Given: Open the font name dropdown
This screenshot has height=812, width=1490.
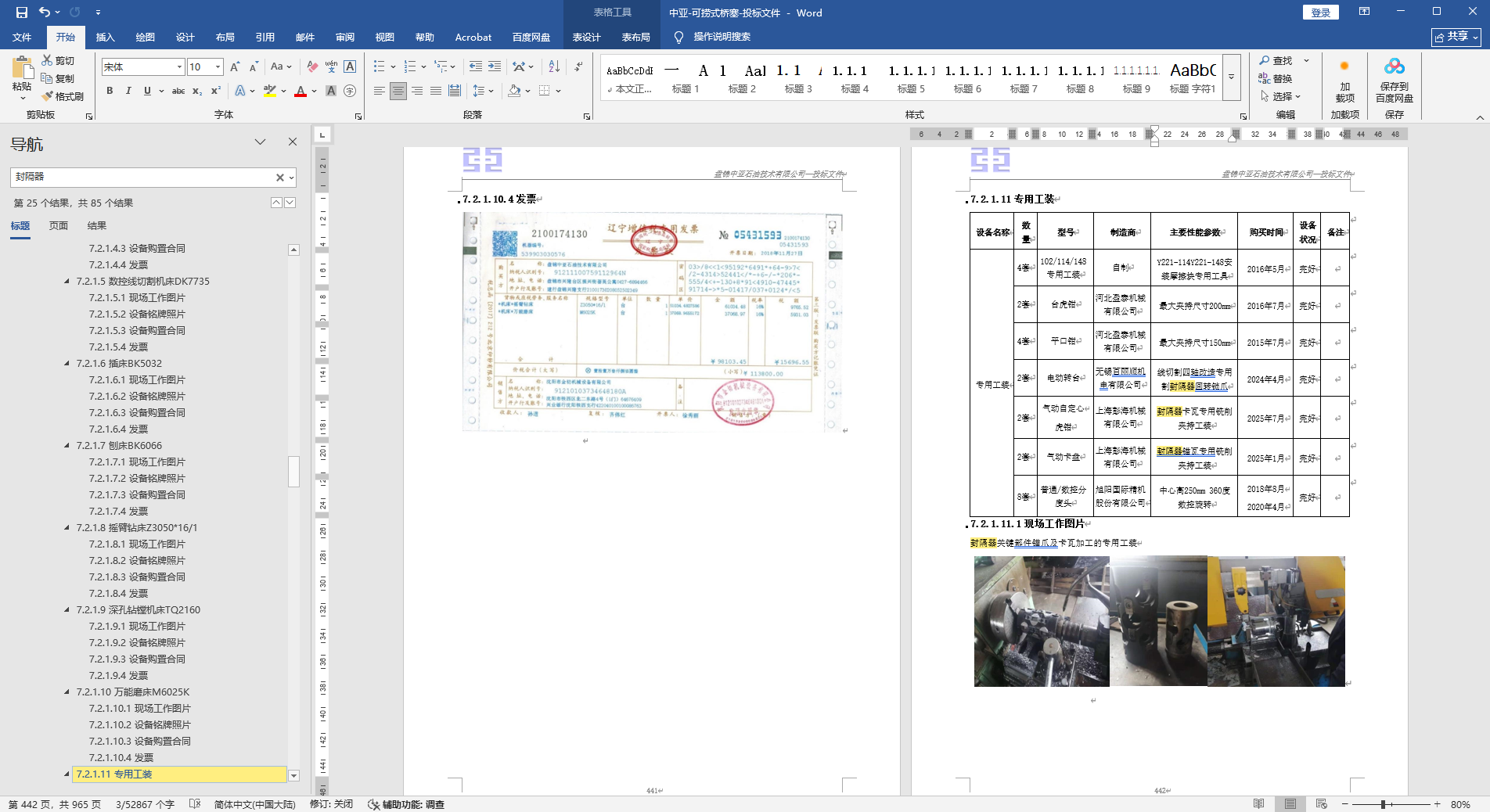Looking at the screenshot, I should [179, 67].
